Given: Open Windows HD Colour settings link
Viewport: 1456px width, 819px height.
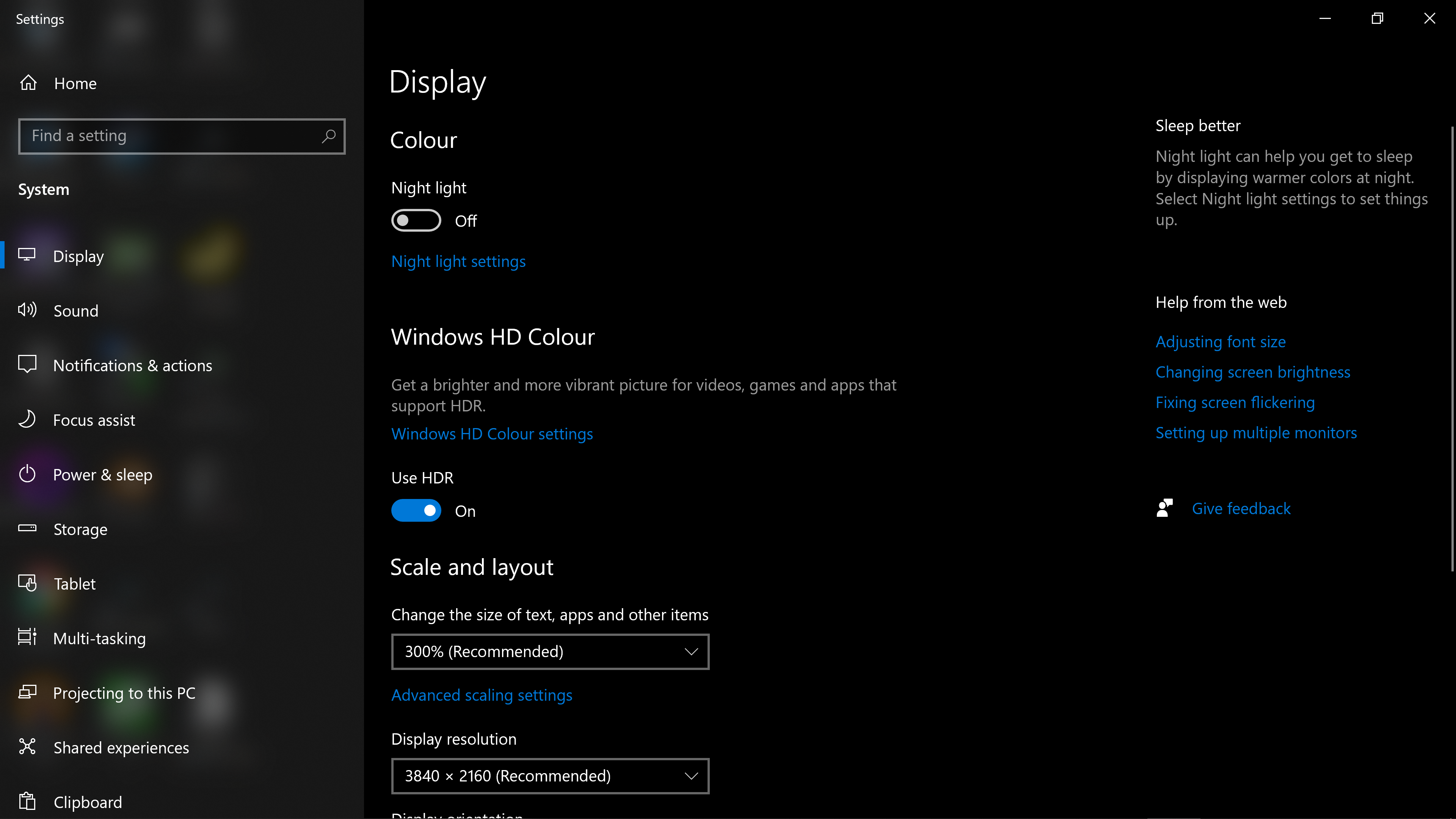Looking at the screenshot, I should [x=492, y=434].
